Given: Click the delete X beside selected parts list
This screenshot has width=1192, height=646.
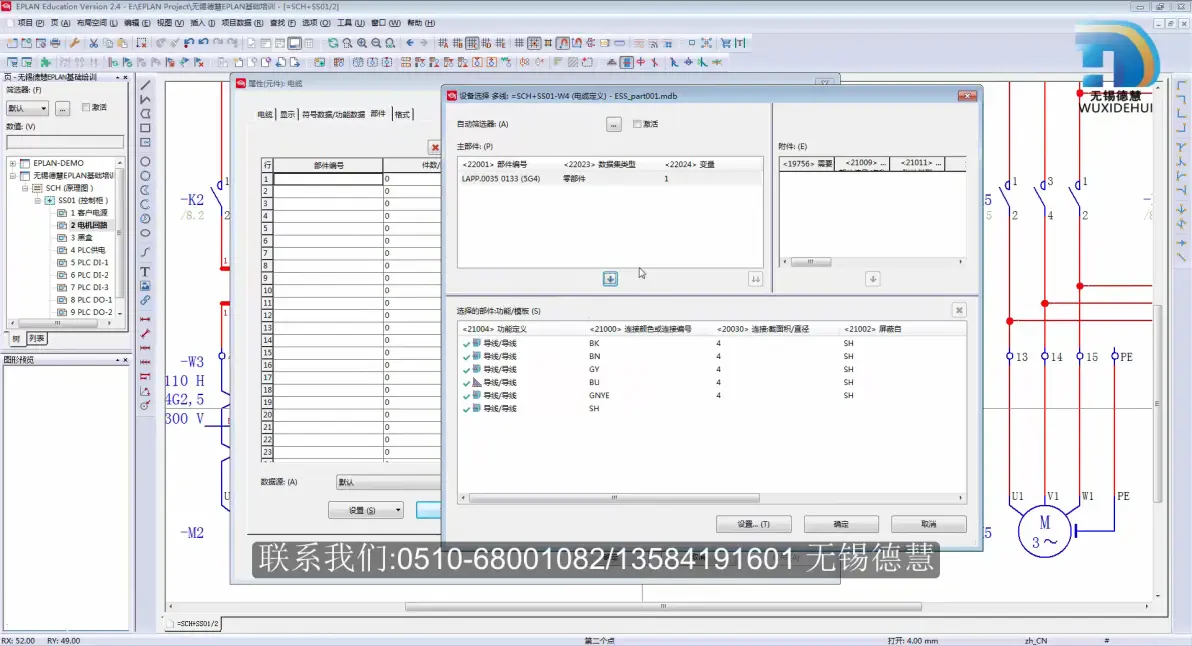Looking at the screenshot, I should (x=959, y=310).
